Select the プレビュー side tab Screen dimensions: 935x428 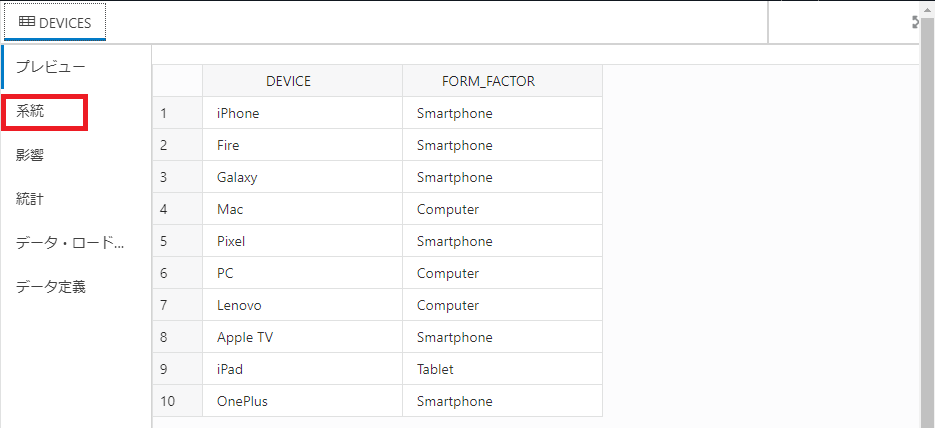point(50,67)
